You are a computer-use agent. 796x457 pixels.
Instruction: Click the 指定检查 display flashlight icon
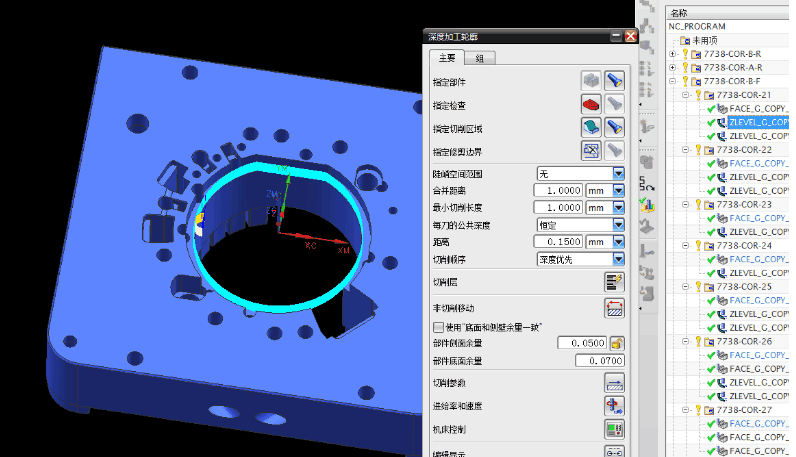614,105
